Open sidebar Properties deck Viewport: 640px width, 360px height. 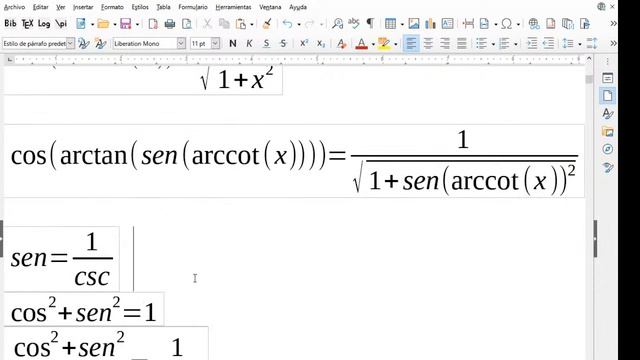tap(607, 78)
